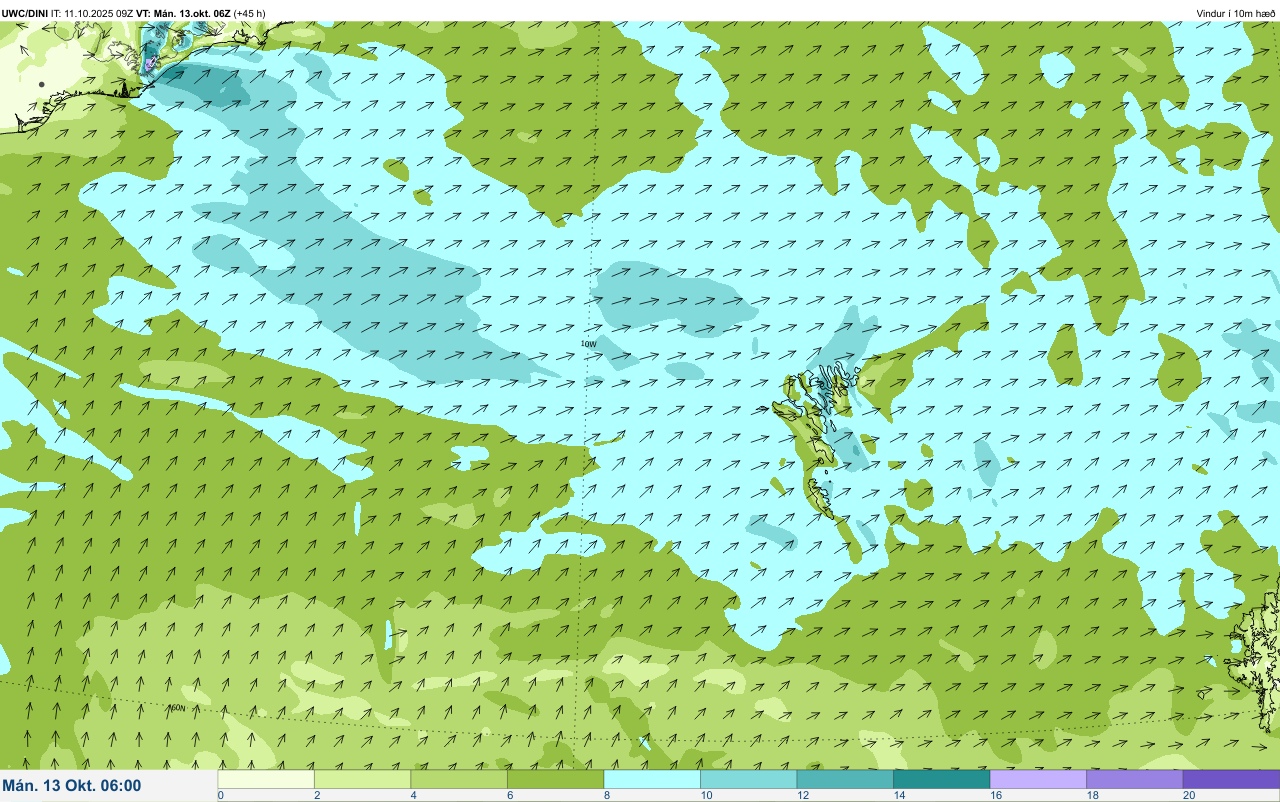1280x802 pixels.
Task: Click the pale yellow 0–2 legend swatch
Action: [x=266, y=779]
